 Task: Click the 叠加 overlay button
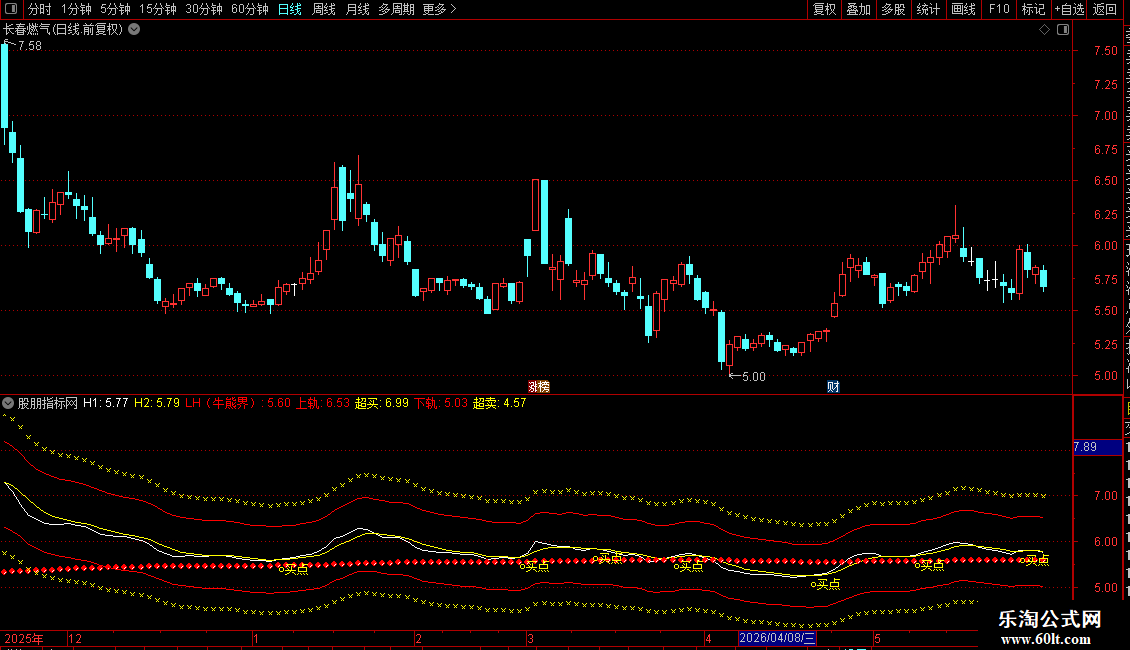858,9
